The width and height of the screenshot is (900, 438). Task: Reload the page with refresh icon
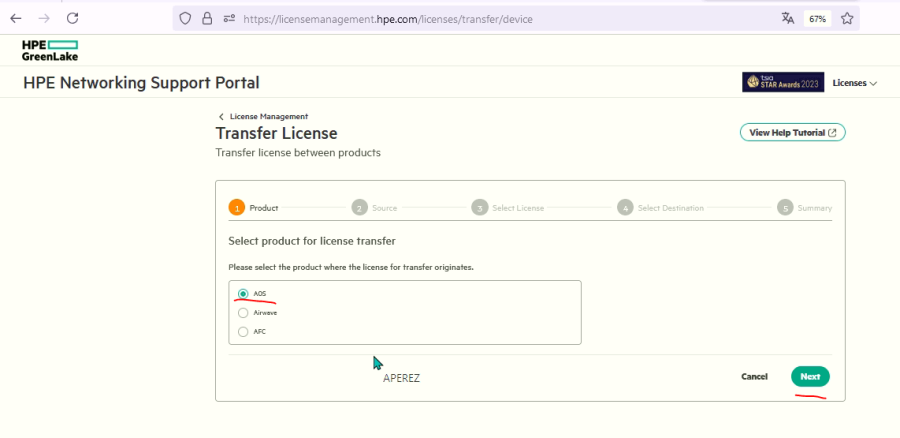click(x=73, y=18)
